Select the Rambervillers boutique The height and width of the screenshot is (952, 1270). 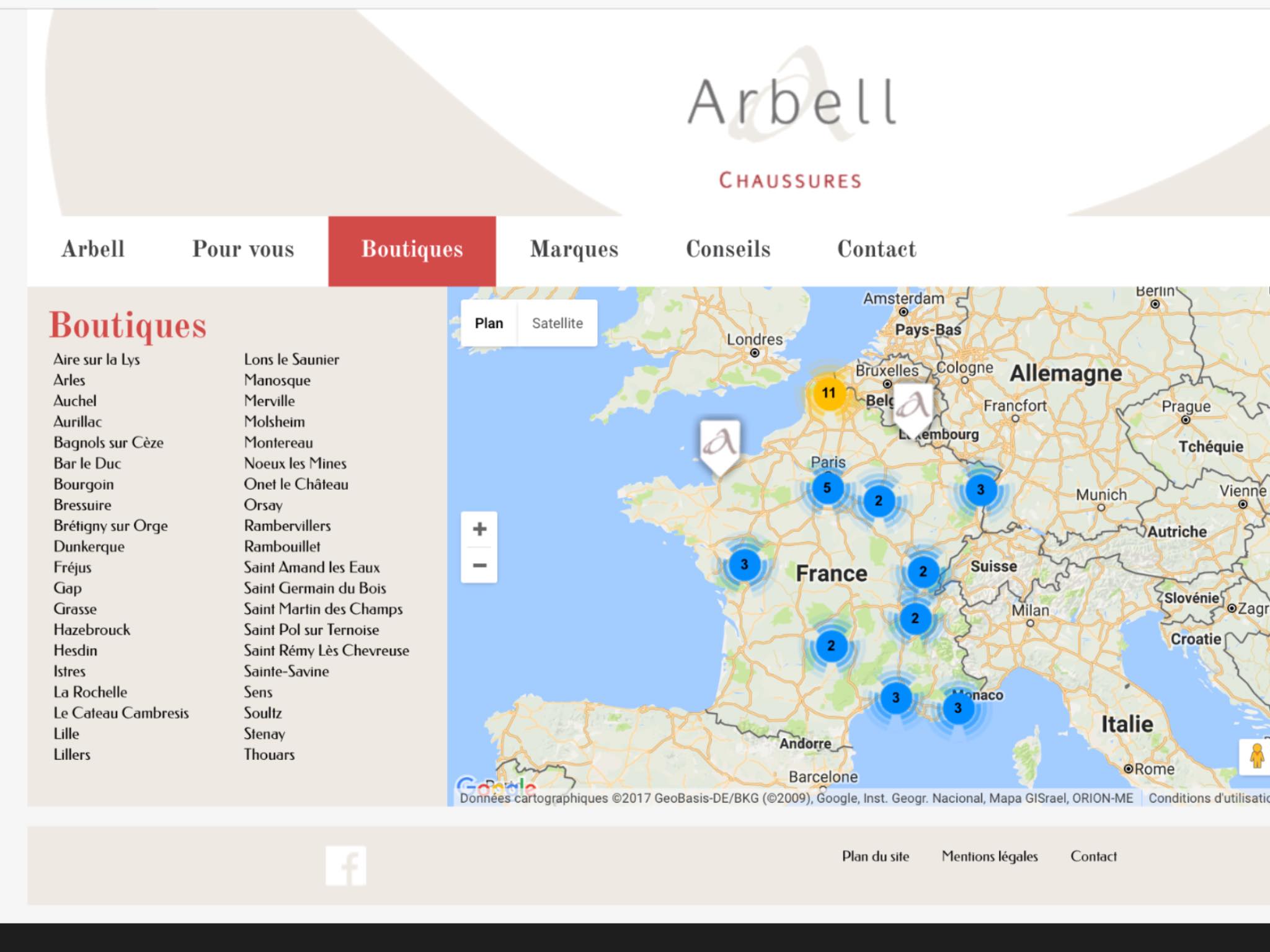coord(287,526)
